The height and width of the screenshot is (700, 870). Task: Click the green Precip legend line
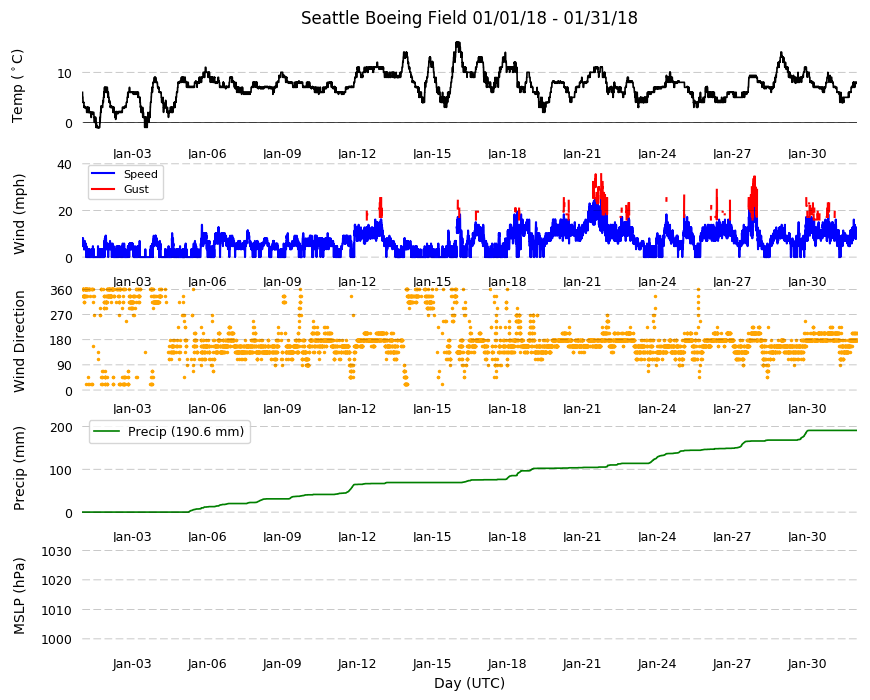(107, 432)
